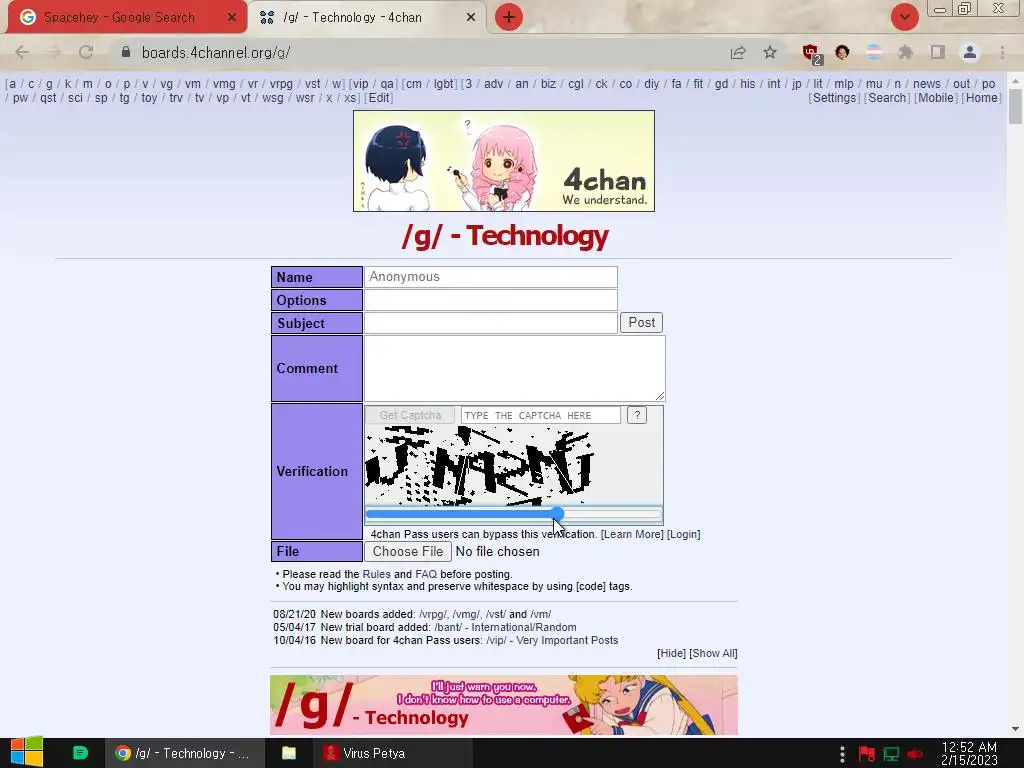Switch to Spacehey Google Search tab
This screenshot has height=768, width=1024.
point(127,18)
